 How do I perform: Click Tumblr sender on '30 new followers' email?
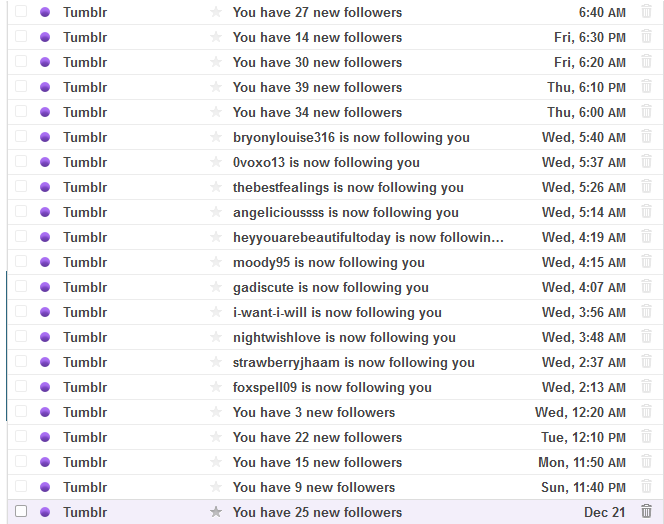coord(85,62)
